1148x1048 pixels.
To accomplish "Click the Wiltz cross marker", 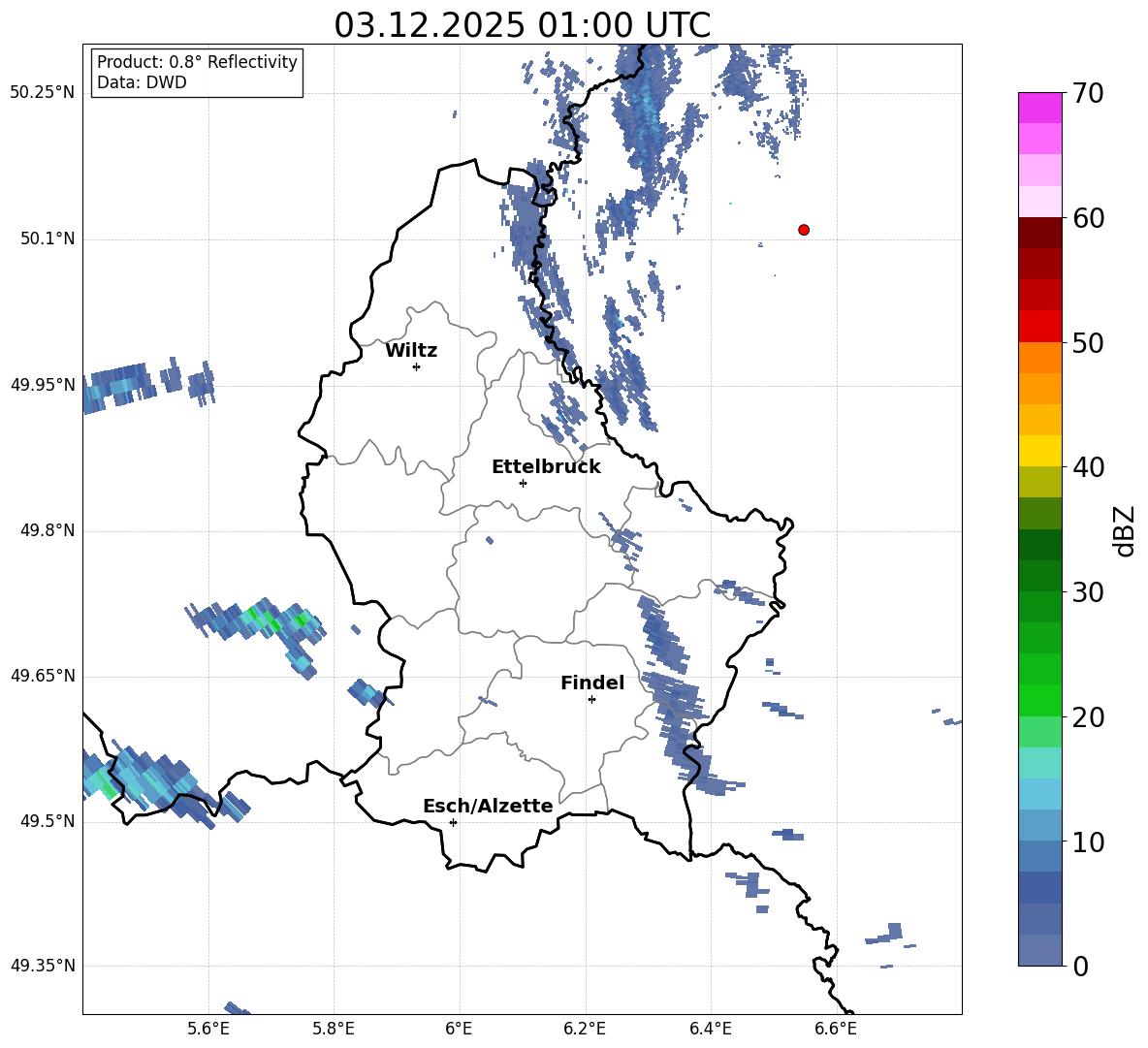I will point(416,366).
